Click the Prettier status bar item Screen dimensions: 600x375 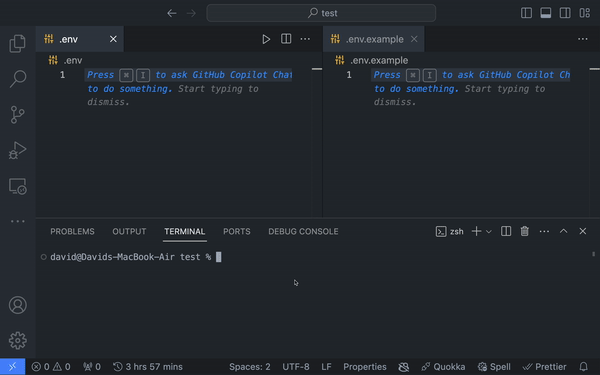click(544, 367)
